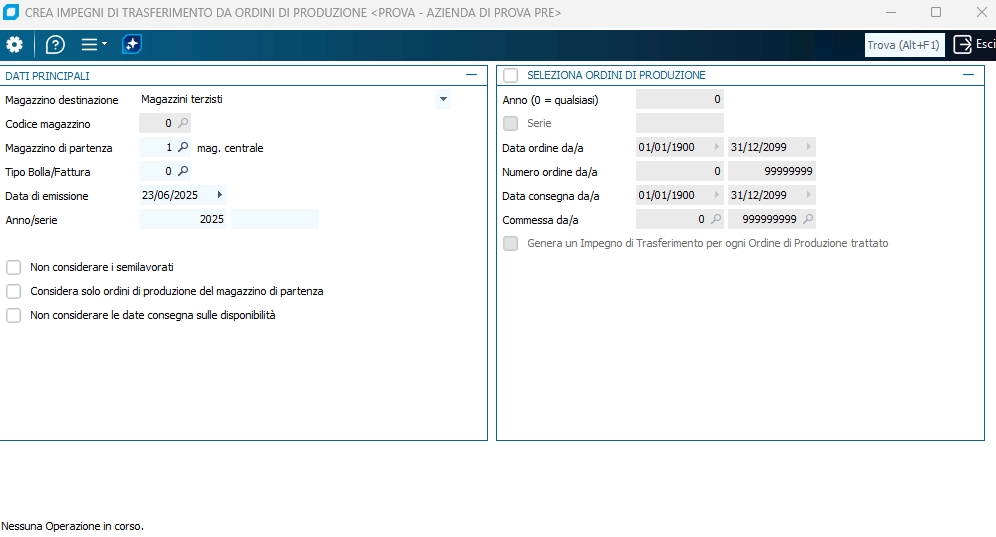Image resolution: width=996 pixels, height=537 pixels.
Task: Click the status text Nessuna Operazione in corso
Action: pyautogui.click(x=72, y=526)
